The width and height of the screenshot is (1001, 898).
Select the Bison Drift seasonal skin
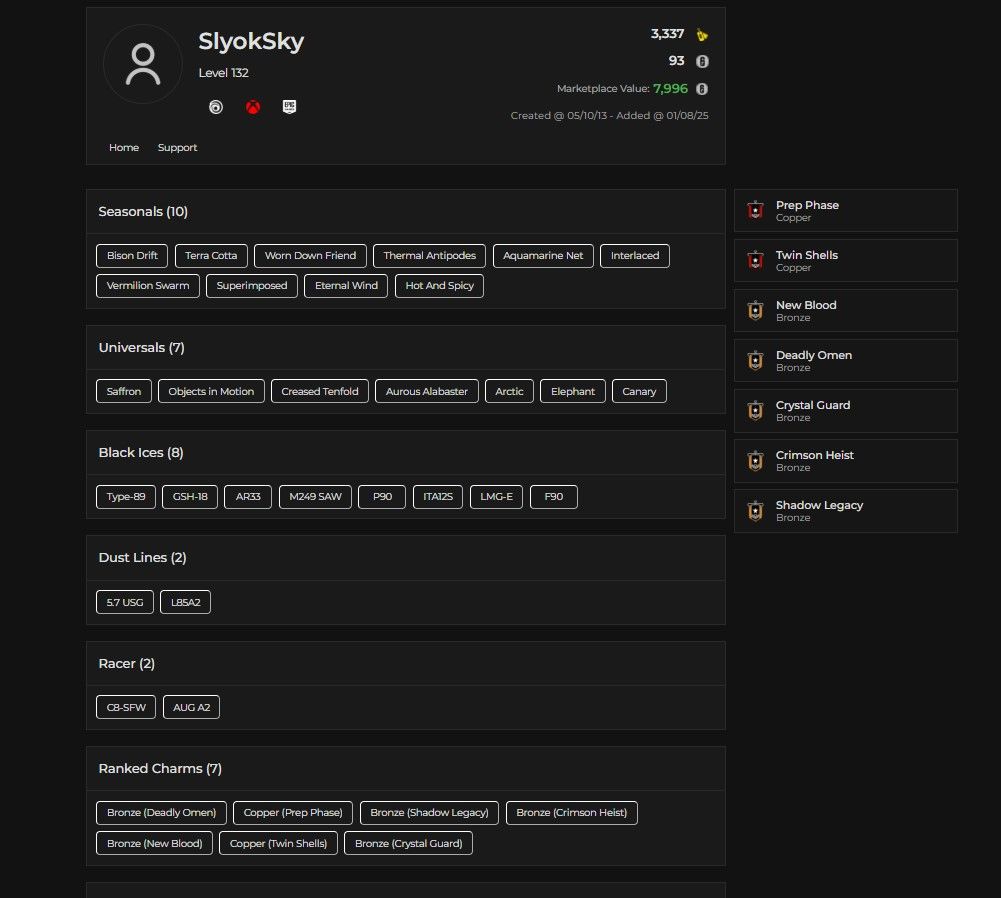coord(132,255)
